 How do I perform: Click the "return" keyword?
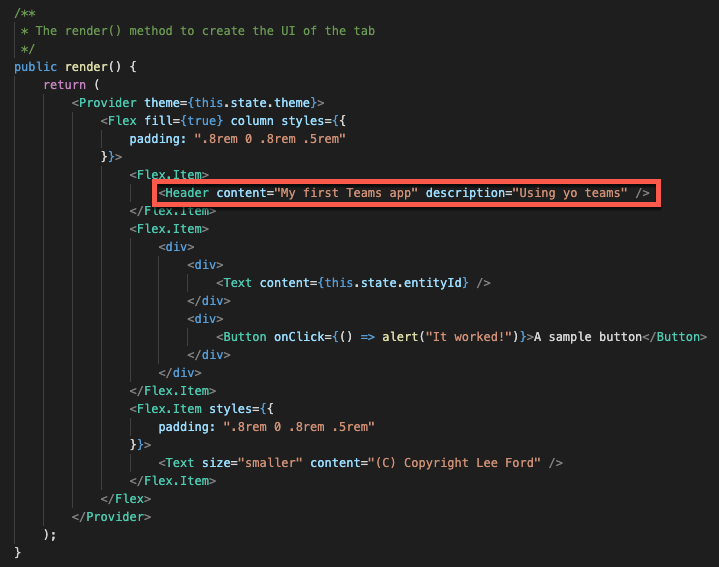point(65,85)
